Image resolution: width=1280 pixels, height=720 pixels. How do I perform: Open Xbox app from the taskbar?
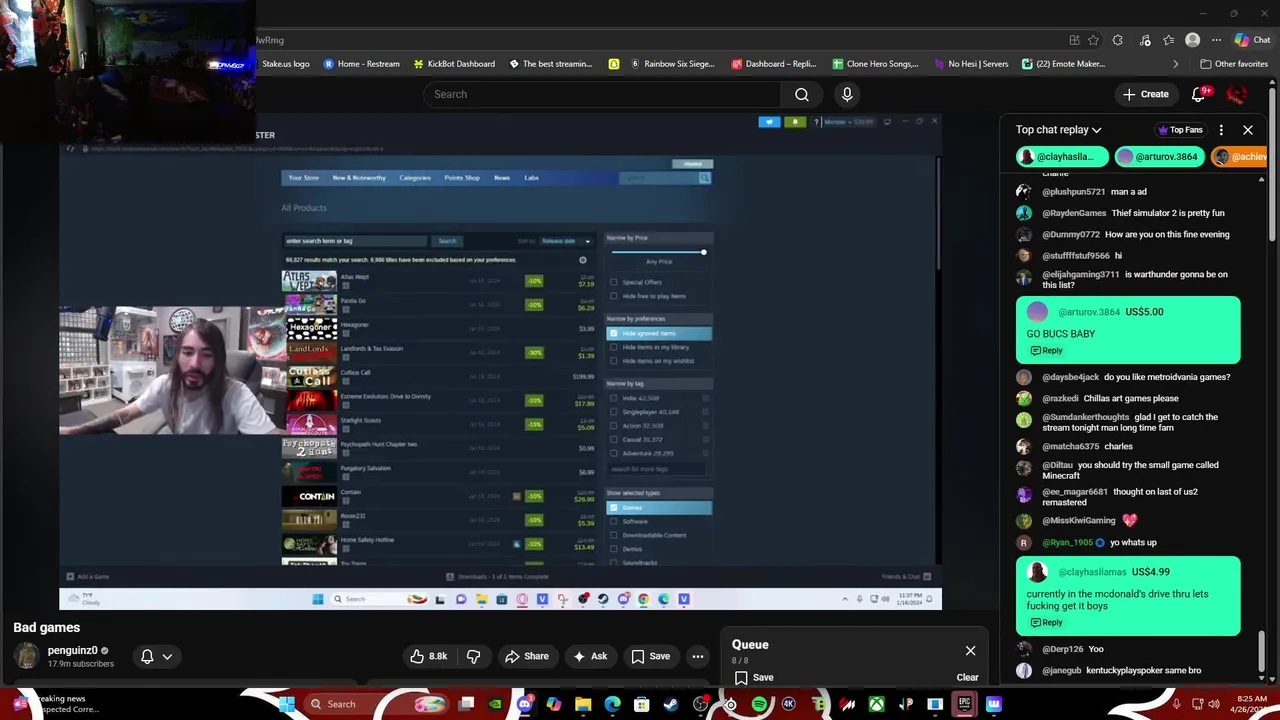[x=876, y=704]
